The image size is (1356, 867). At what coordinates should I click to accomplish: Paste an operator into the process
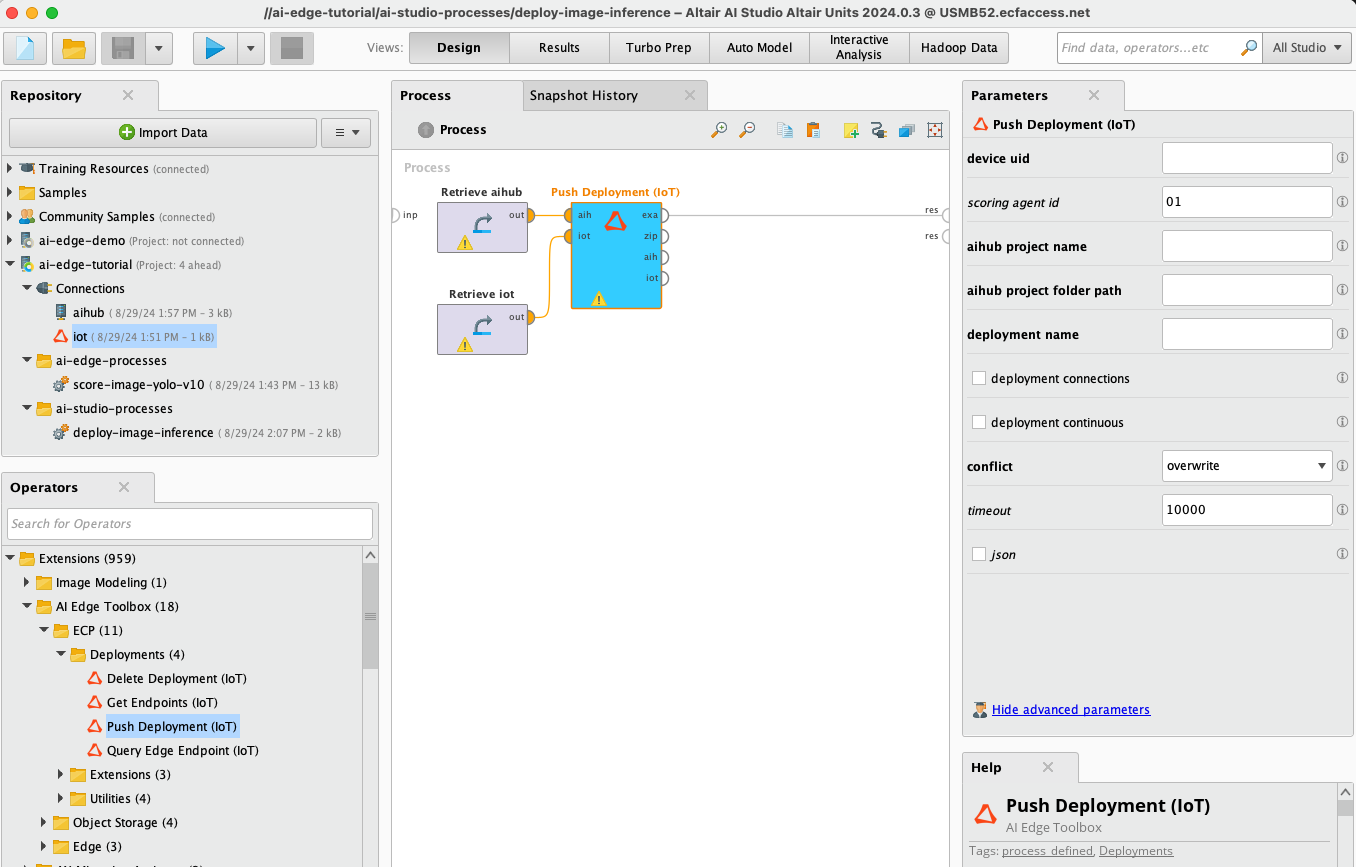click(x=811, y=130)
